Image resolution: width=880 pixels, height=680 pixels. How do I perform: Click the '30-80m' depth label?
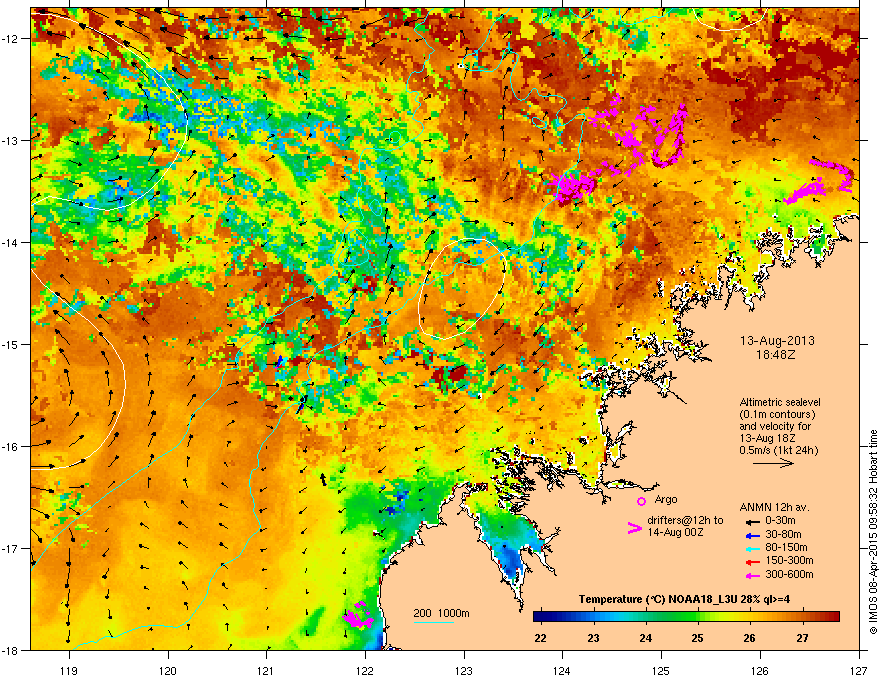[783, 534]
